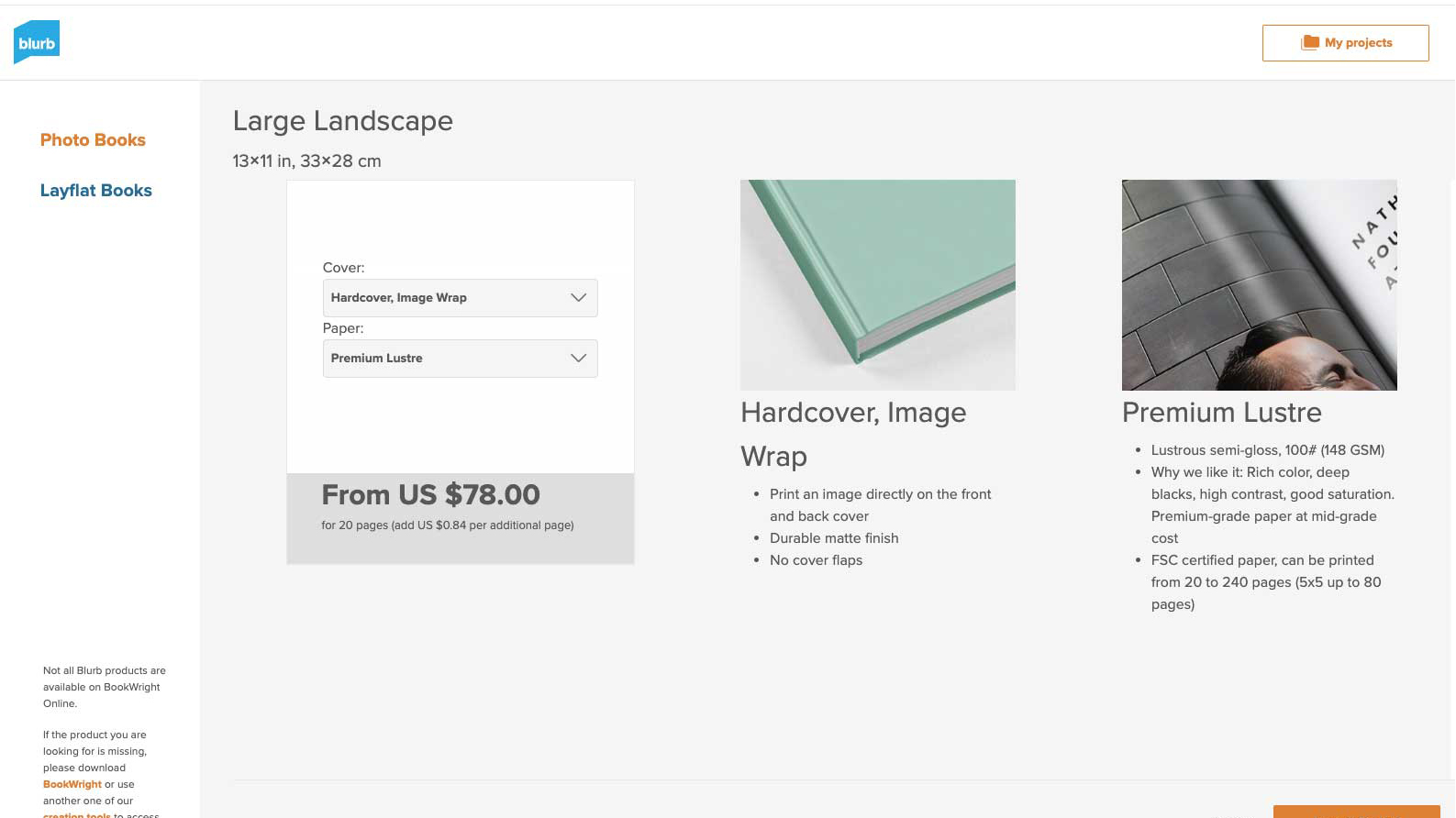Screen dimensions: 1456x818
Task: Click the Premium Lustre heading
Action: (x=1221, y=413)
